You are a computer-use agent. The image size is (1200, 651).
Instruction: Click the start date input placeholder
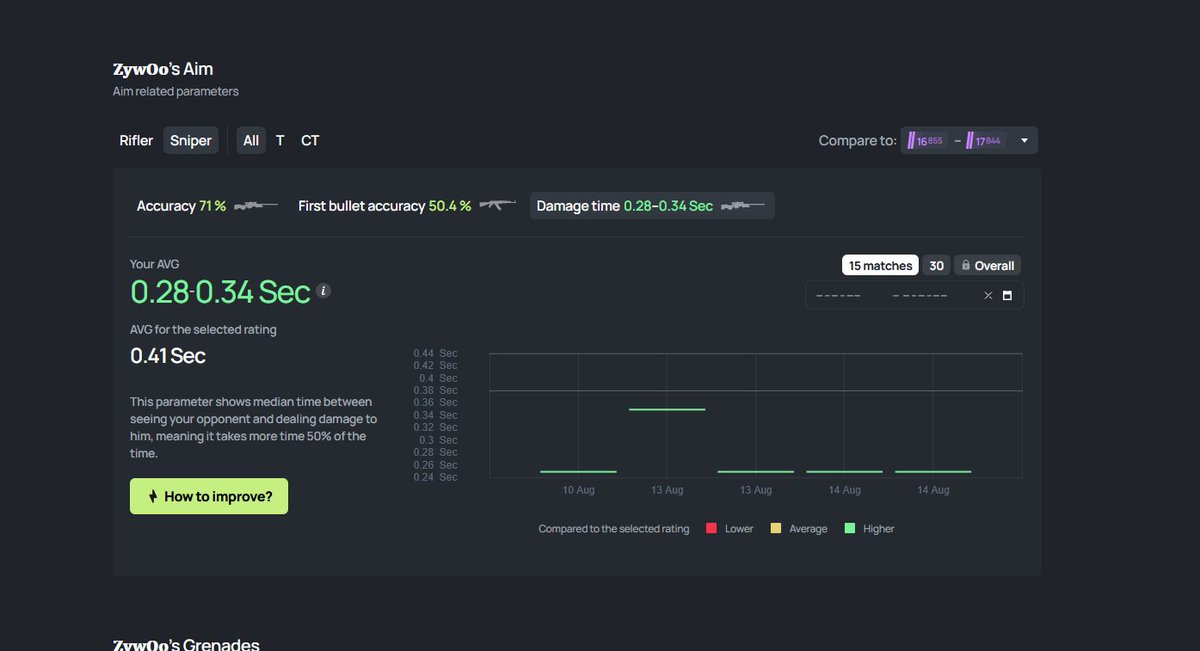(x=838, y=296)
